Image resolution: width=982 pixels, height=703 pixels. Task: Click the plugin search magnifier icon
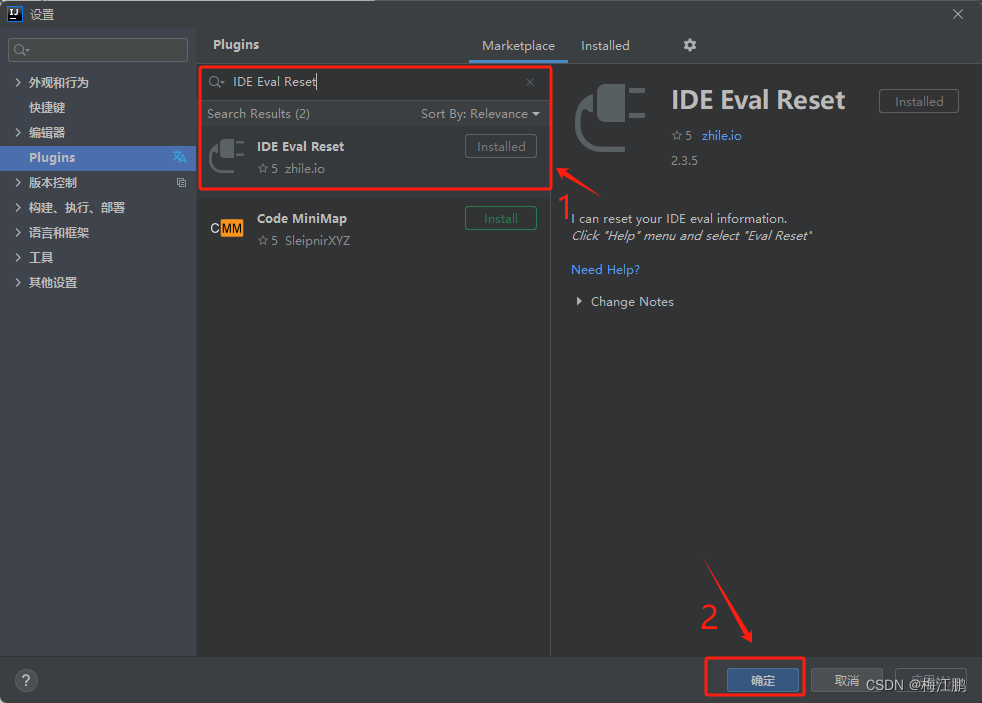tap(216, 82)
